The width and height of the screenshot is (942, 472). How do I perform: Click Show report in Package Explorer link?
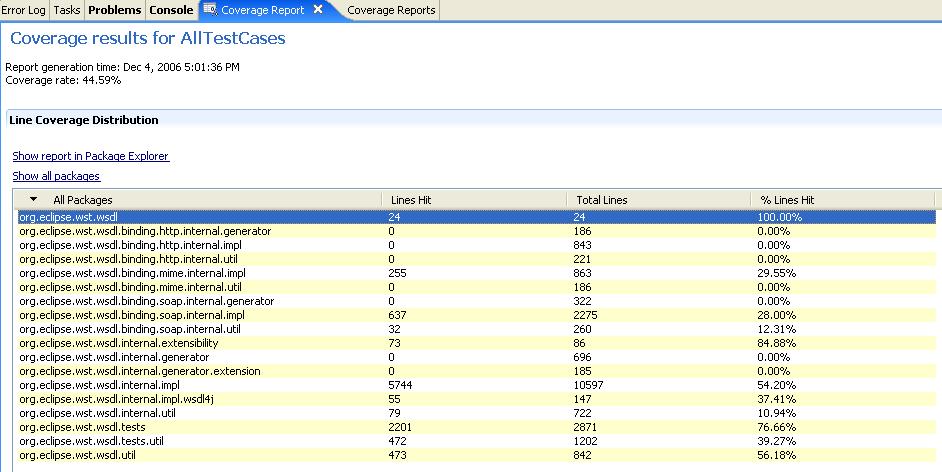(91, 156)
